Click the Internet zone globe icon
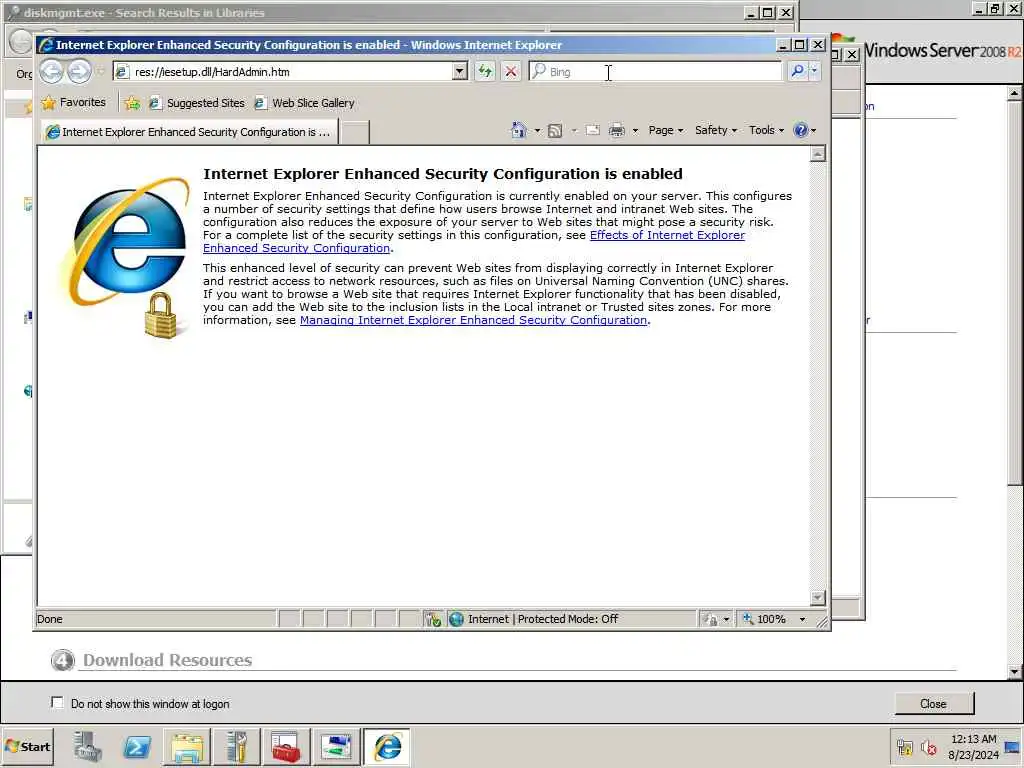 (456, 619)
